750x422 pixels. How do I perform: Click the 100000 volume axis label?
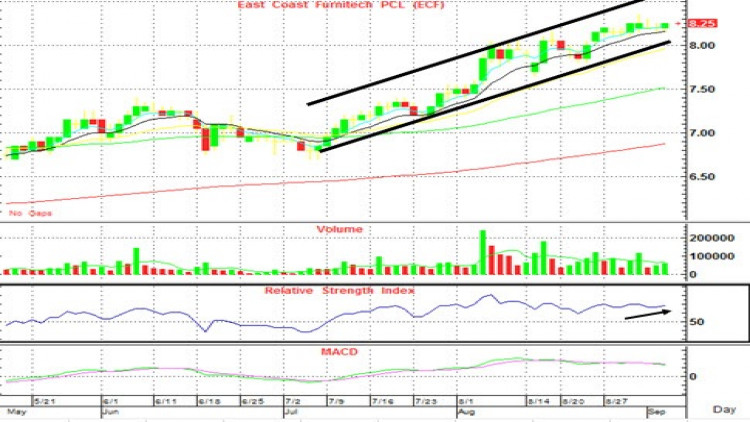pos(712,256)
